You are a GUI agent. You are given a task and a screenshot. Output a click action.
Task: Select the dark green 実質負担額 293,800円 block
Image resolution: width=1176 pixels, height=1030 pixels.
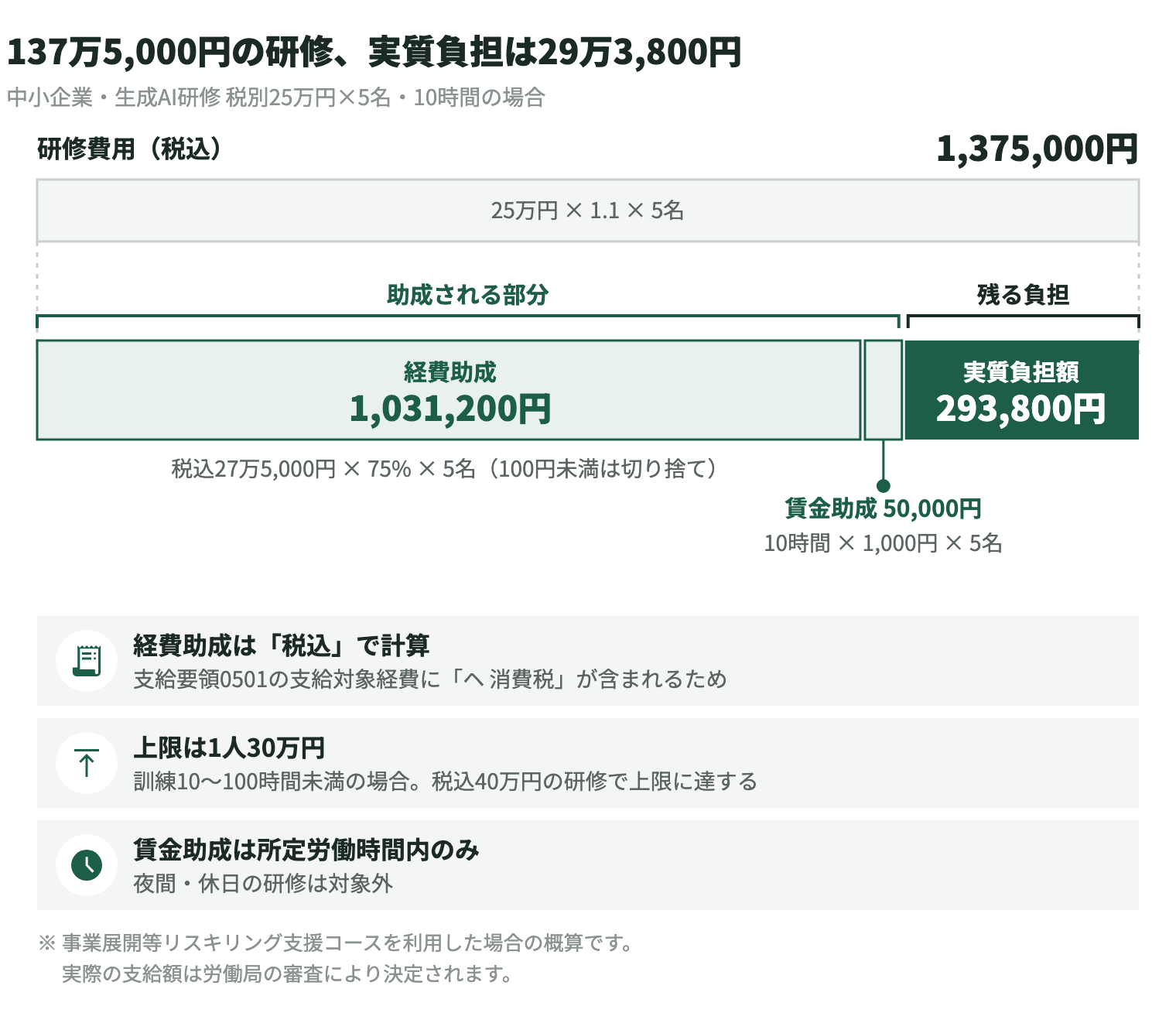1021,390
